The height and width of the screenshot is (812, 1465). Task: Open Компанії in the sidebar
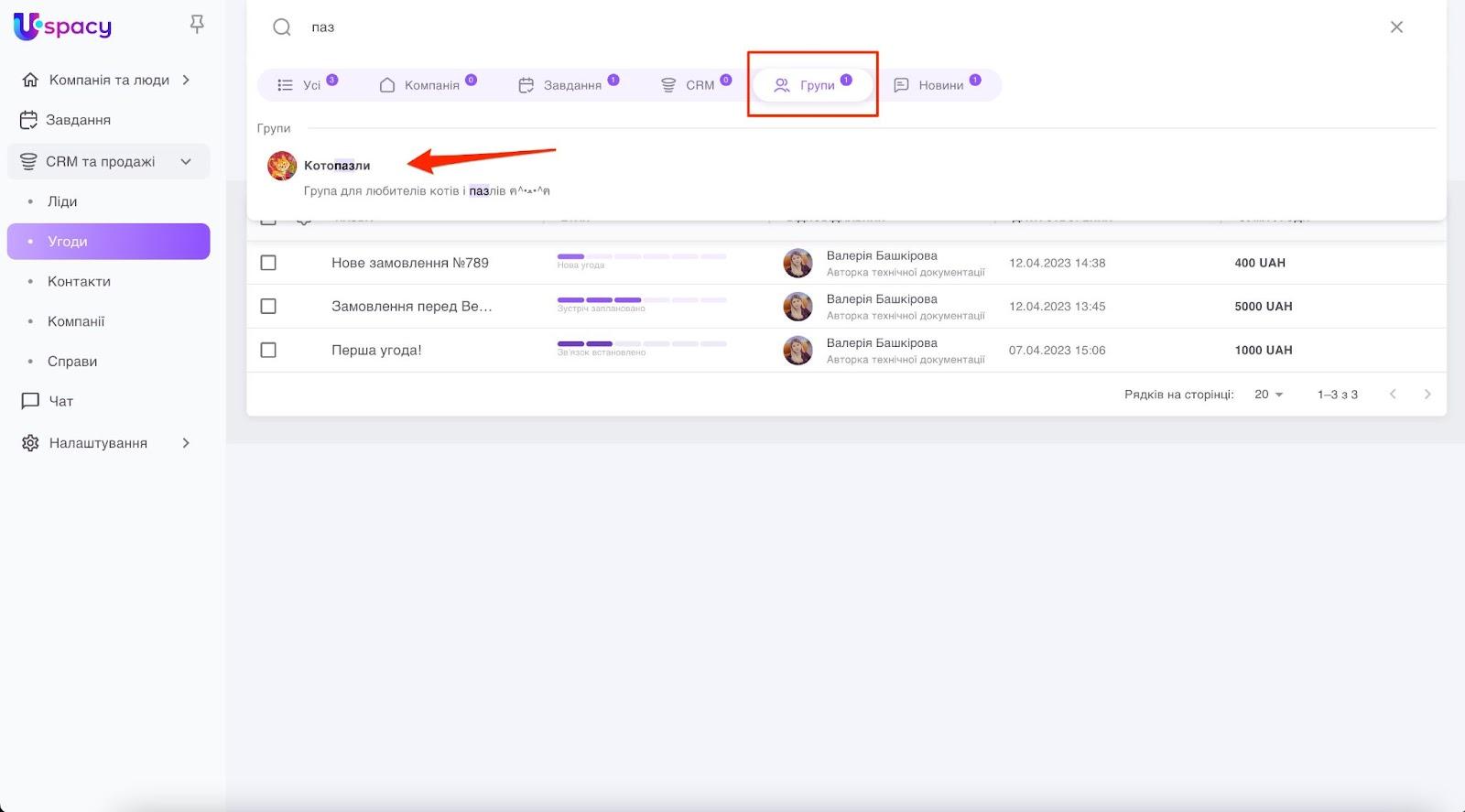click(76, 321)
